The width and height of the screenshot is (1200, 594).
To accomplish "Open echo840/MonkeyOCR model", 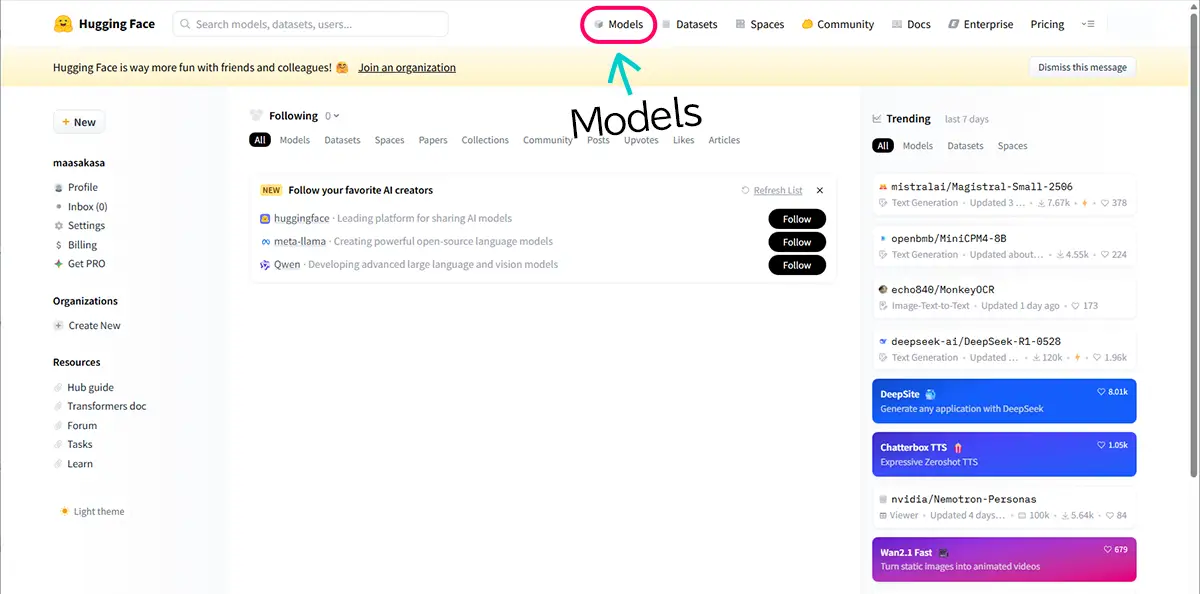I will coord(1004,297).
